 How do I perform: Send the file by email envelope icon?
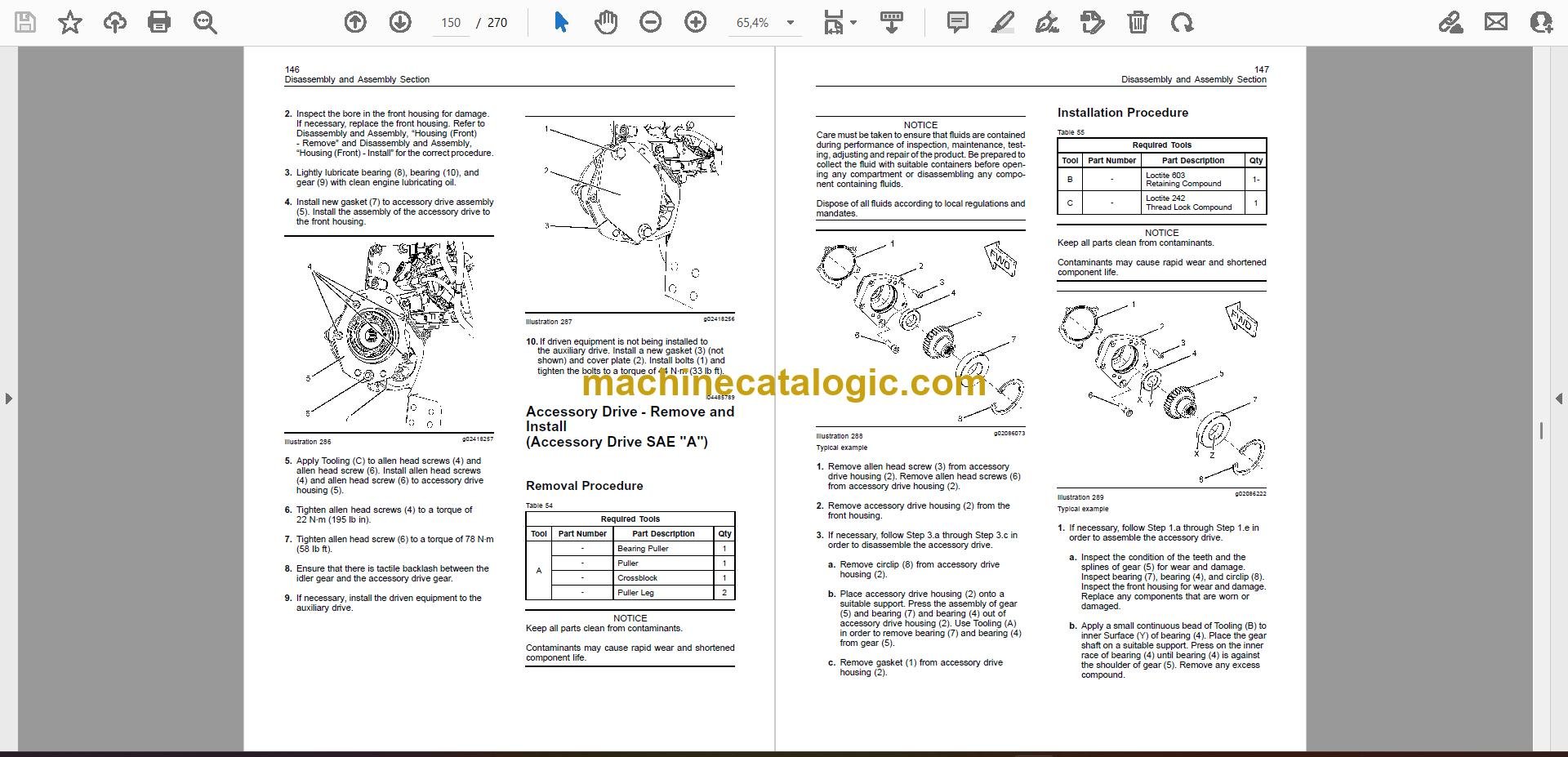tap(1496, 22)
